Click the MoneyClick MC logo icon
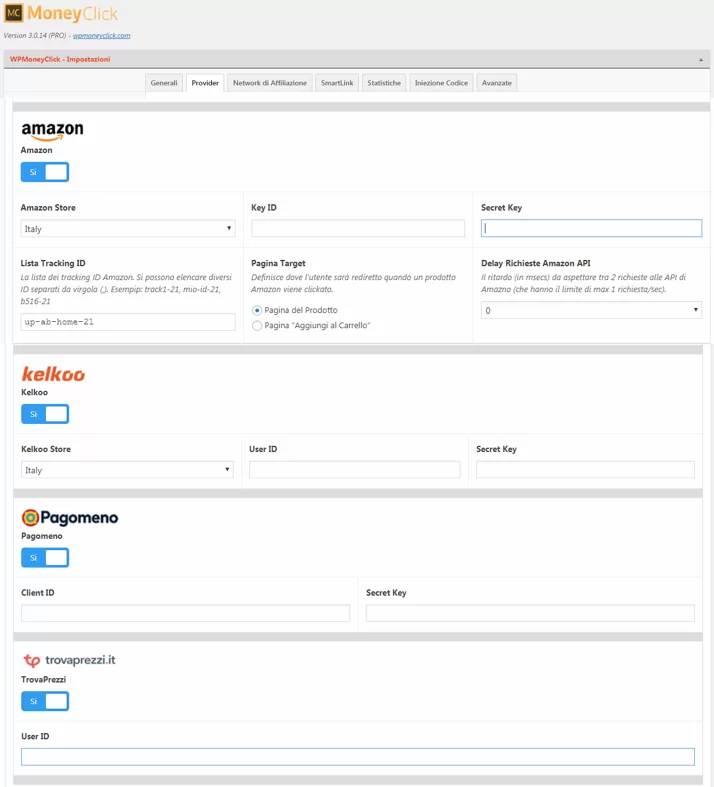Viewport: 714px width, 787px height. click(x=14, y=13)
